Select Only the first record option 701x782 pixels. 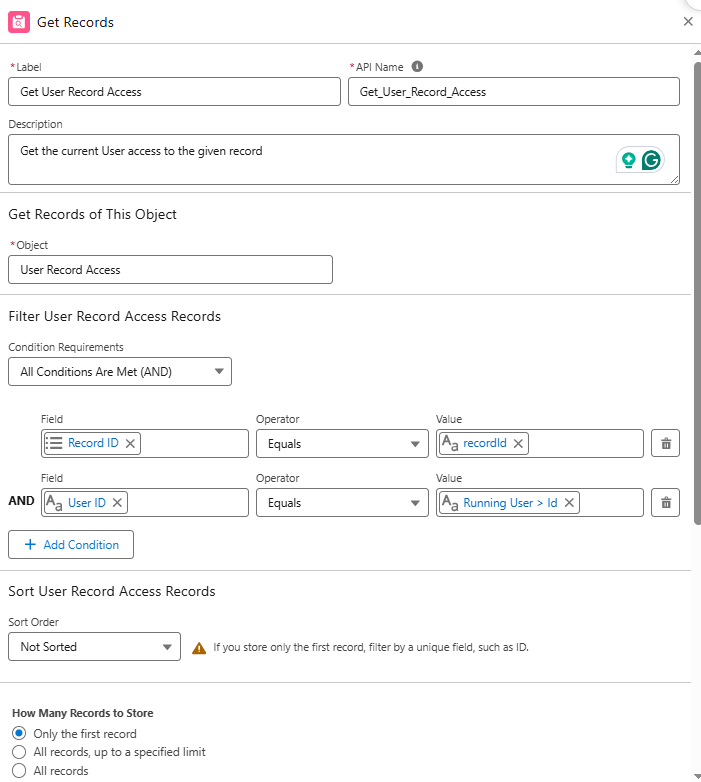(x=19, y=734)
